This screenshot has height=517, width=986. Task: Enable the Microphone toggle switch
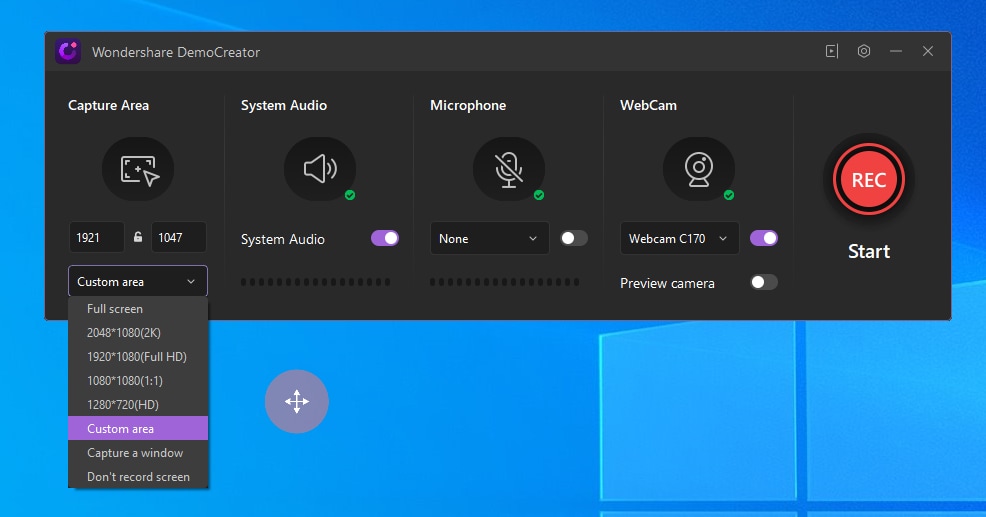(x=574, y=238)
